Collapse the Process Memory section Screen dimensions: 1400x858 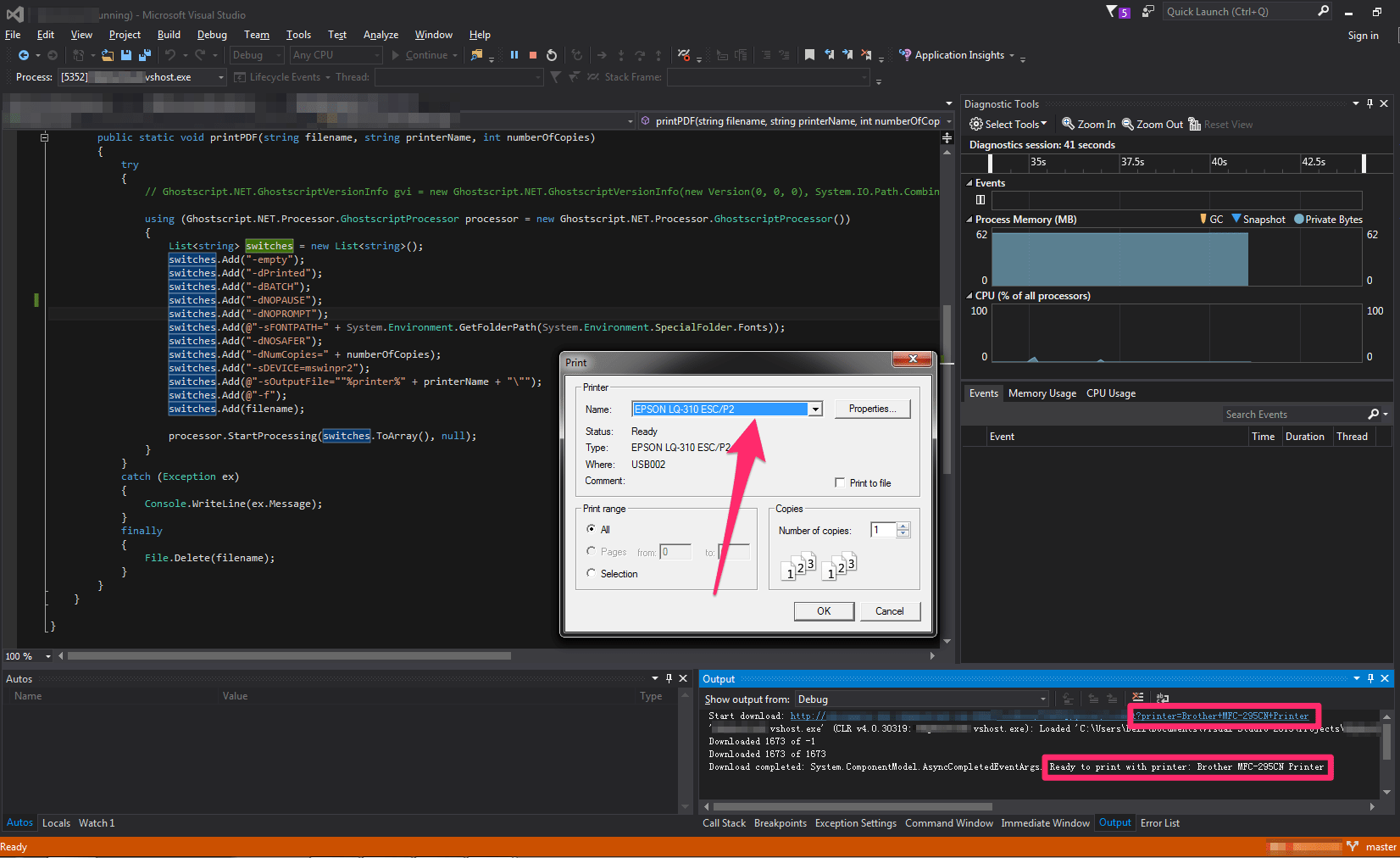[x=969, y=220]
